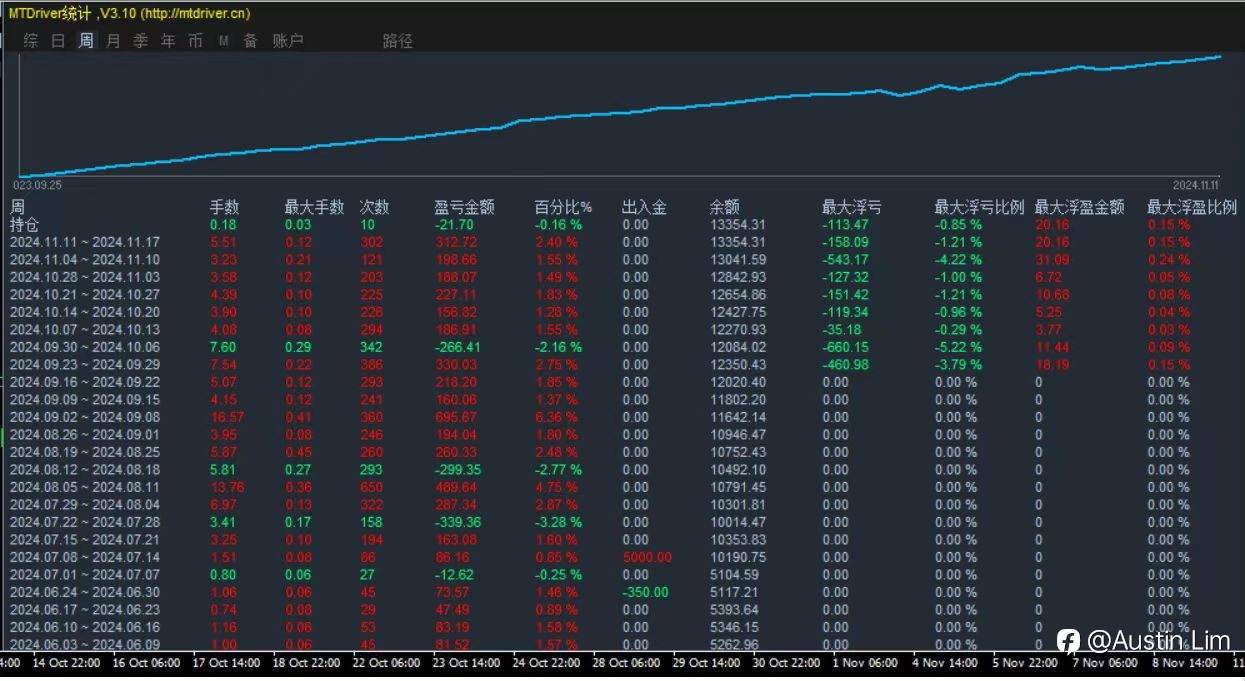Switch to the 日 daily tab
1245x681 pixels.
pyautogui.click(x=58, y=41)
